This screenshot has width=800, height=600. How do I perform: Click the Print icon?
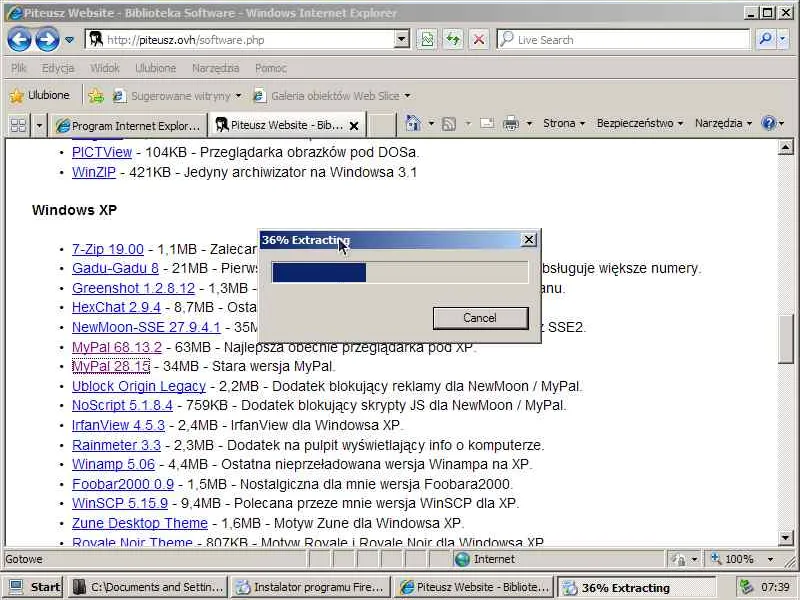511,123
